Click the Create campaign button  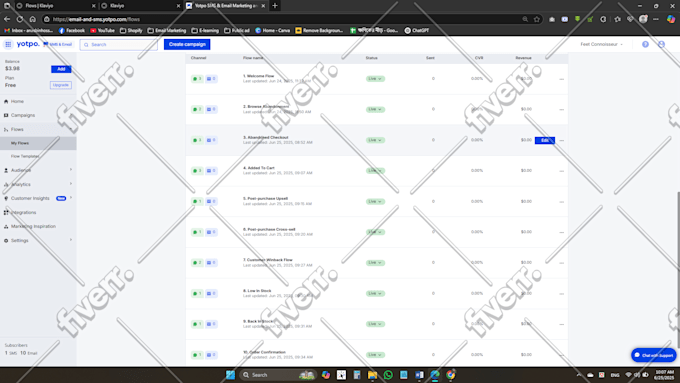coord(187,44)
